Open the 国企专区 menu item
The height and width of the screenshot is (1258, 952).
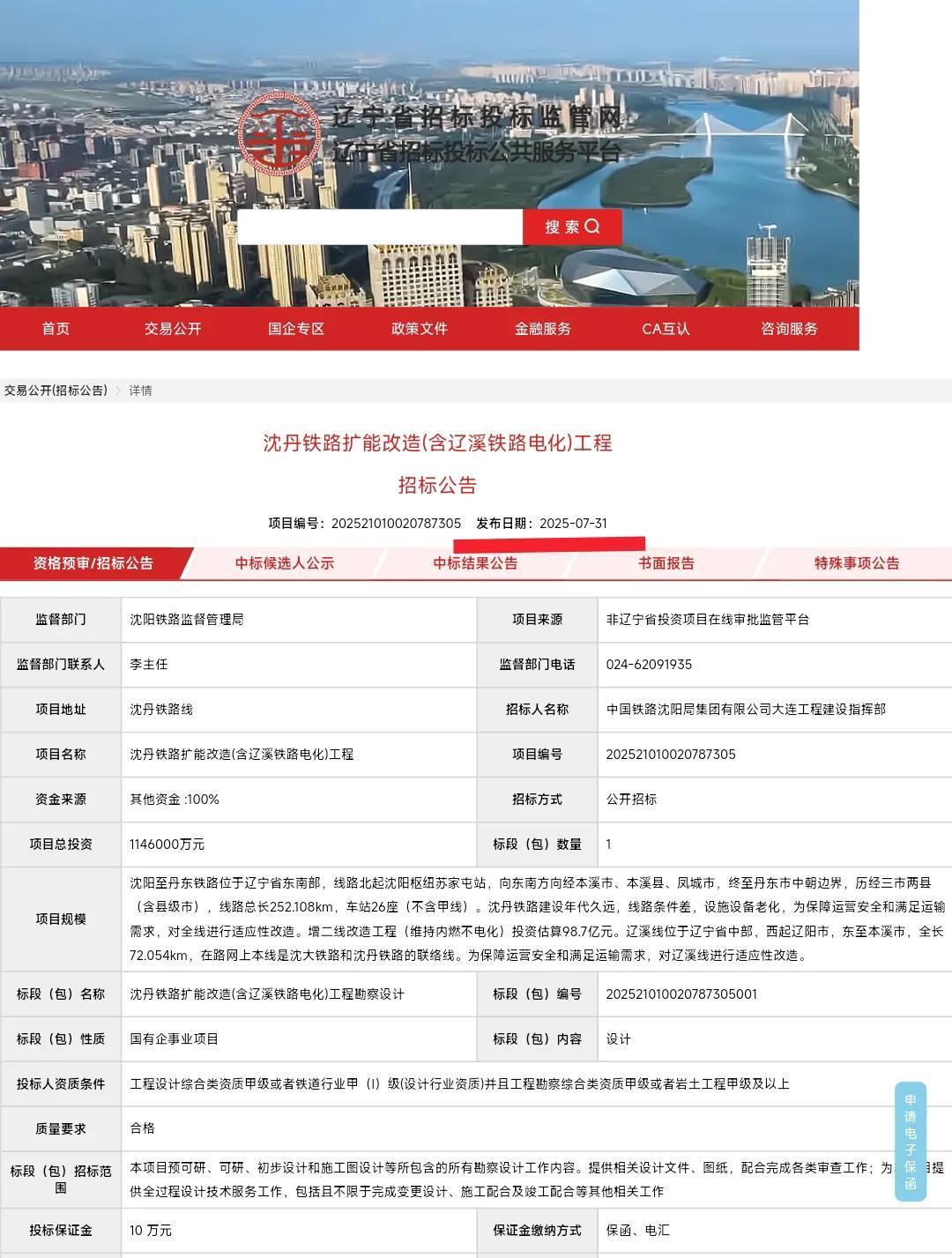click(296, 329)
